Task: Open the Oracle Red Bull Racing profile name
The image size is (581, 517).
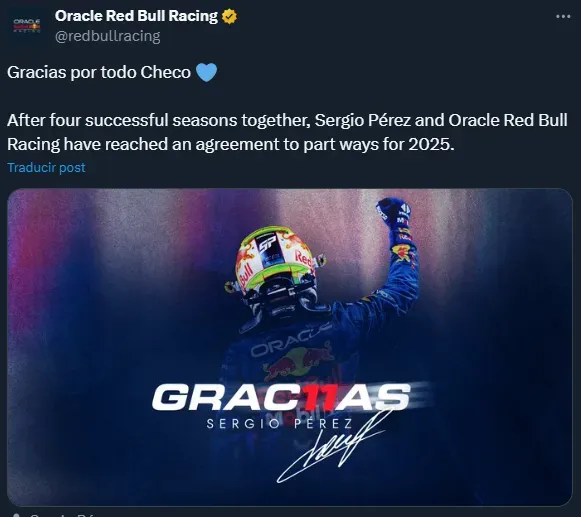Action: [x=136, y=16]
